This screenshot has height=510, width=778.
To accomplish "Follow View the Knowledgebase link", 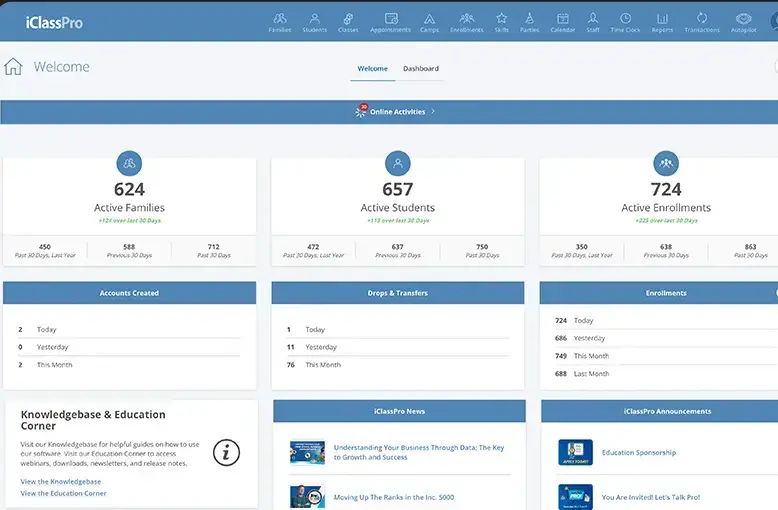I will click(x=61, y=481).
